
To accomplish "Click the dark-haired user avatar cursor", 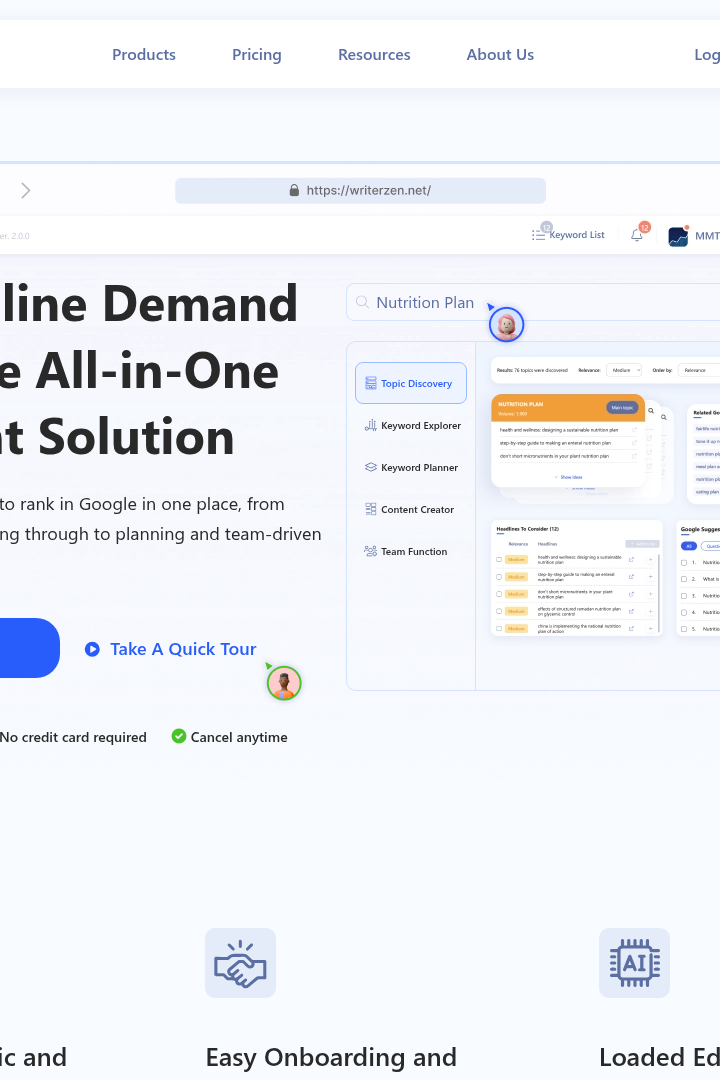I will point(284,683).
